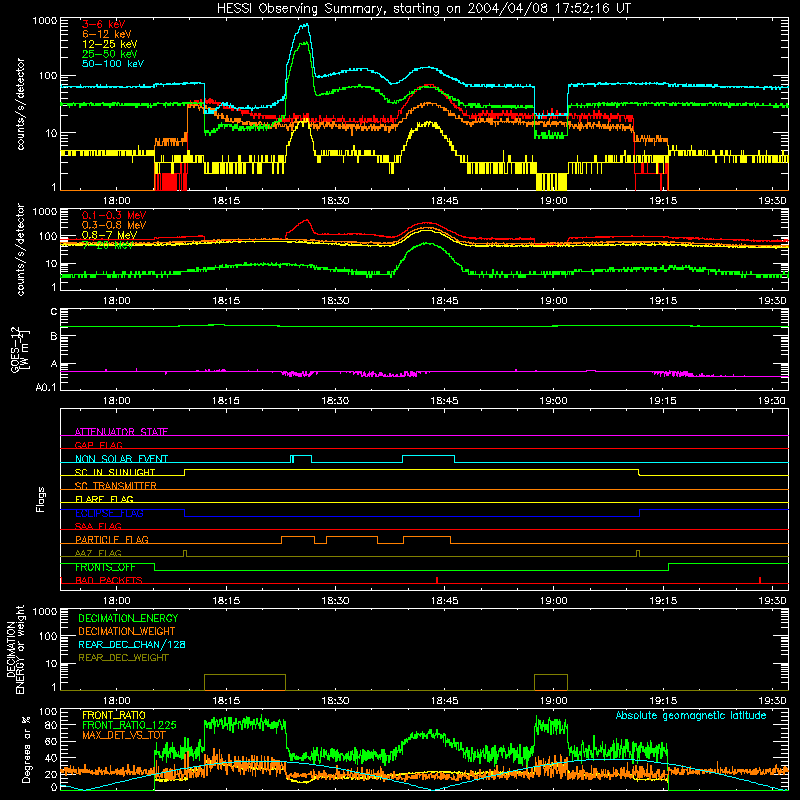Click the SAA_FLAG label

click(98, 526)
